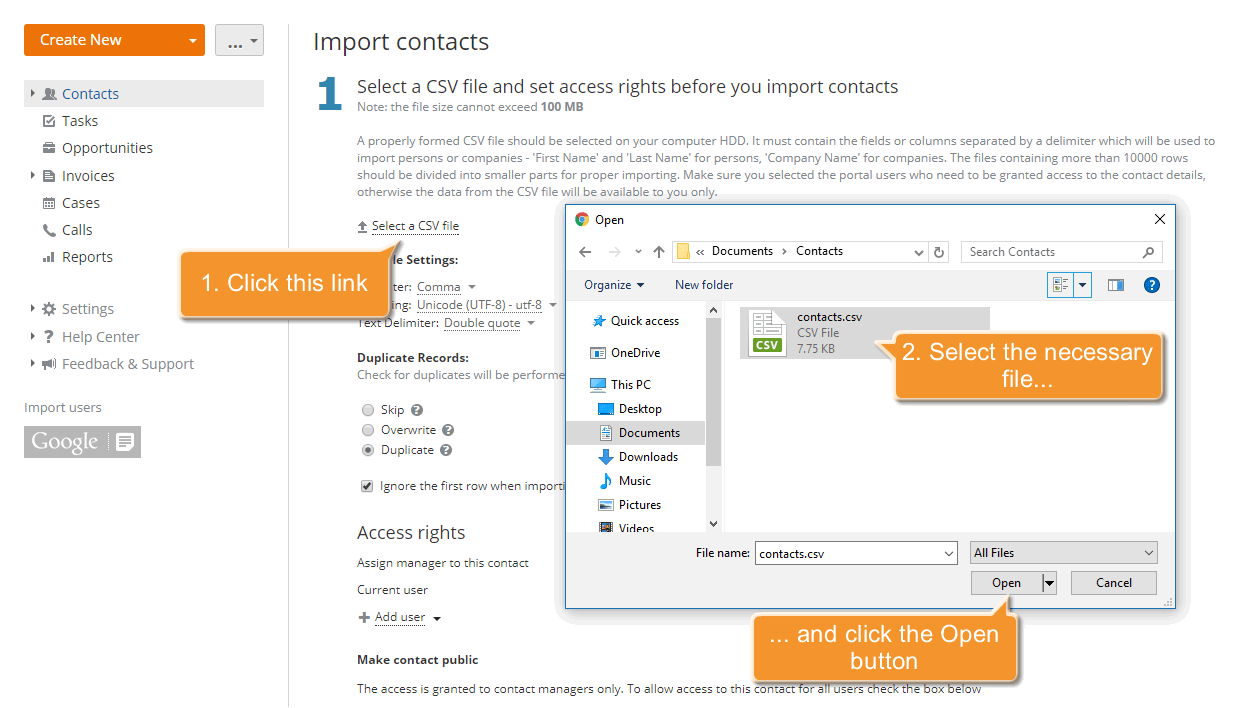Enable the Skip duplicate records option

point(368,409)
